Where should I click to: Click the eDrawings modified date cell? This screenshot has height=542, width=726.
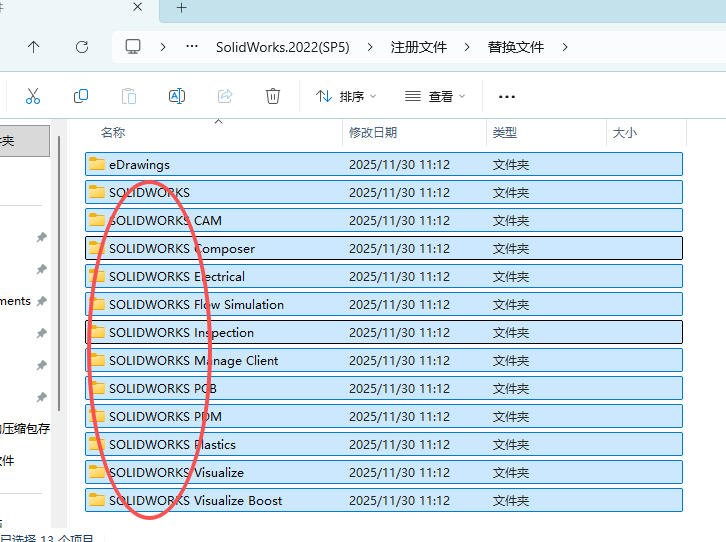coord(399,165)
